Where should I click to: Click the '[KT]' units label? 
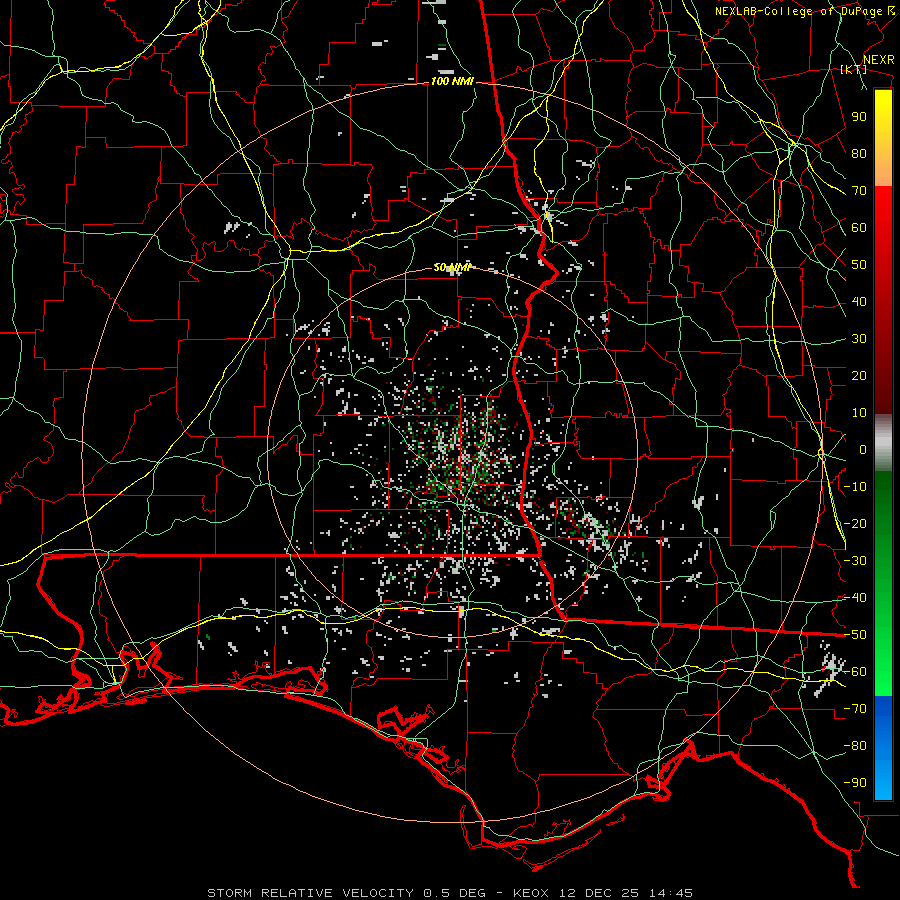click(854, 69)
